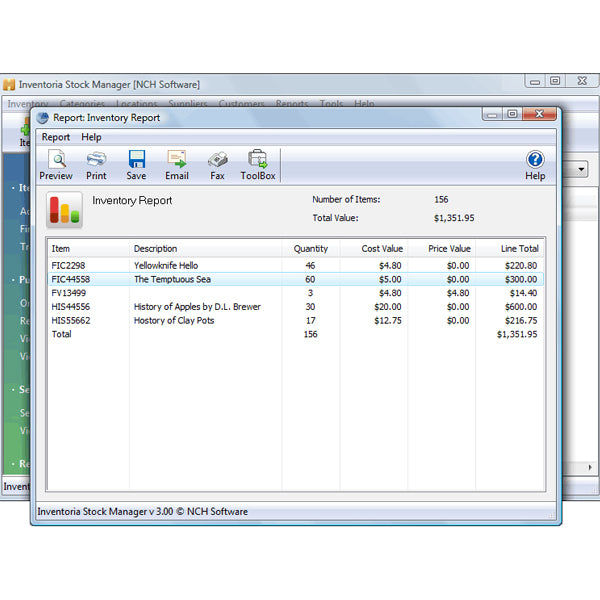Select row FIC44558
Viewport: 600px width, 600px height.
[295, 279]
